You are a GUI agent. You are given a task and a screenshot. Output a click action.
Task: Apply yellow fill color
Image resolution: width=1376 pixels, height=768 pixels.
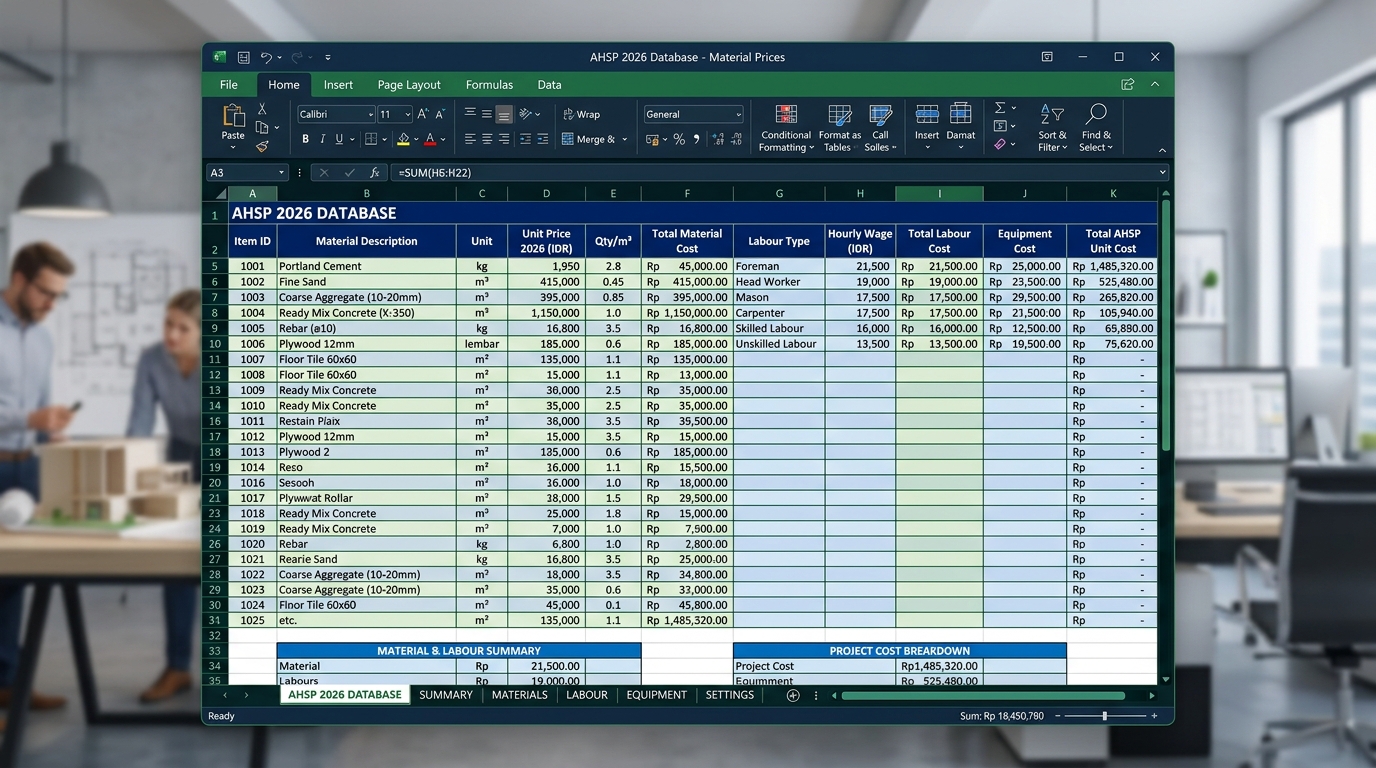(403, 139)
